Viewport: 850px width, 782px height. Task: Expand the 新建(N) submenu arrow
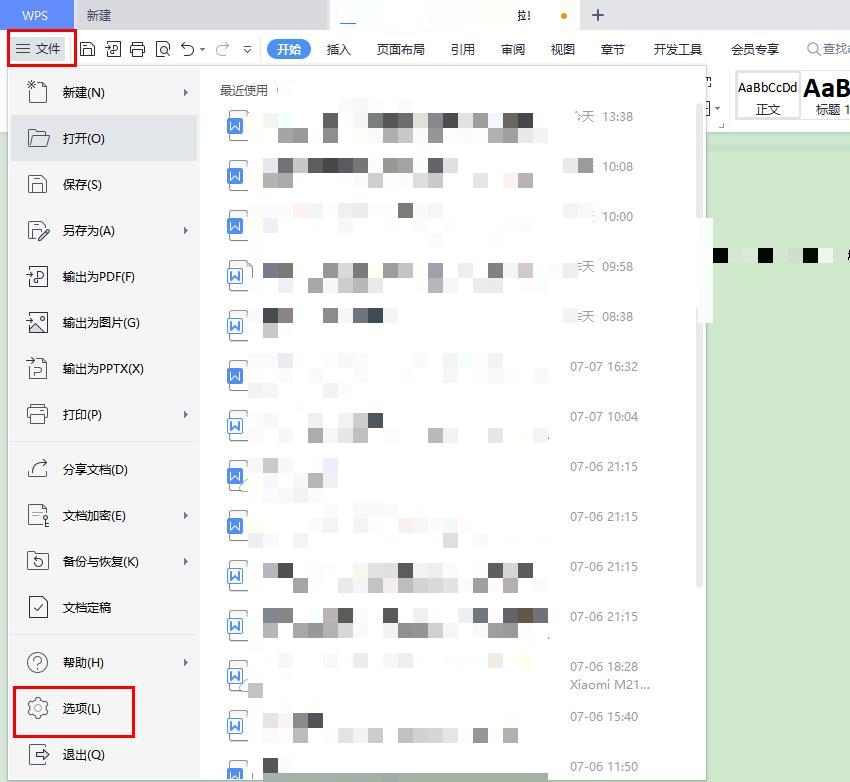[x=186, y=93]
